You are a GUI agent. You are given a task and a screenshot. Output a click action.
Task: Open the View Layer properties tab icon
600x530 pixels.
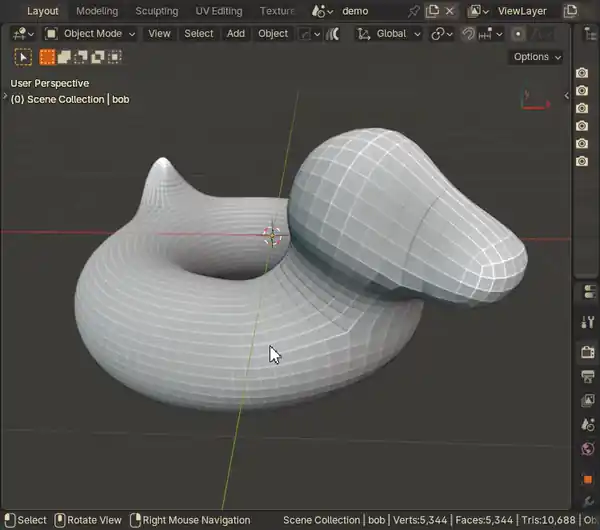click(x=588, y=401)
